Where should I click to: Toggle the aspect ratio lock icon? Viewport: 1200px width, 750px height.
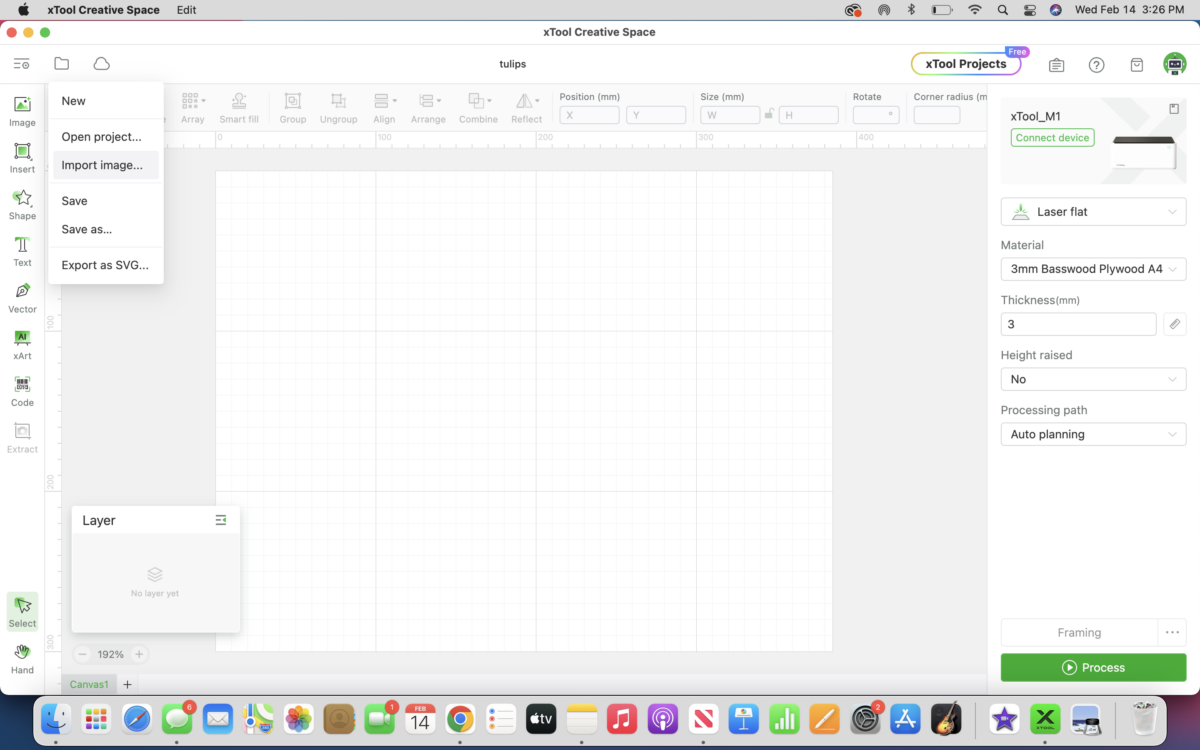pyautogui.click(x=769, y=115)
